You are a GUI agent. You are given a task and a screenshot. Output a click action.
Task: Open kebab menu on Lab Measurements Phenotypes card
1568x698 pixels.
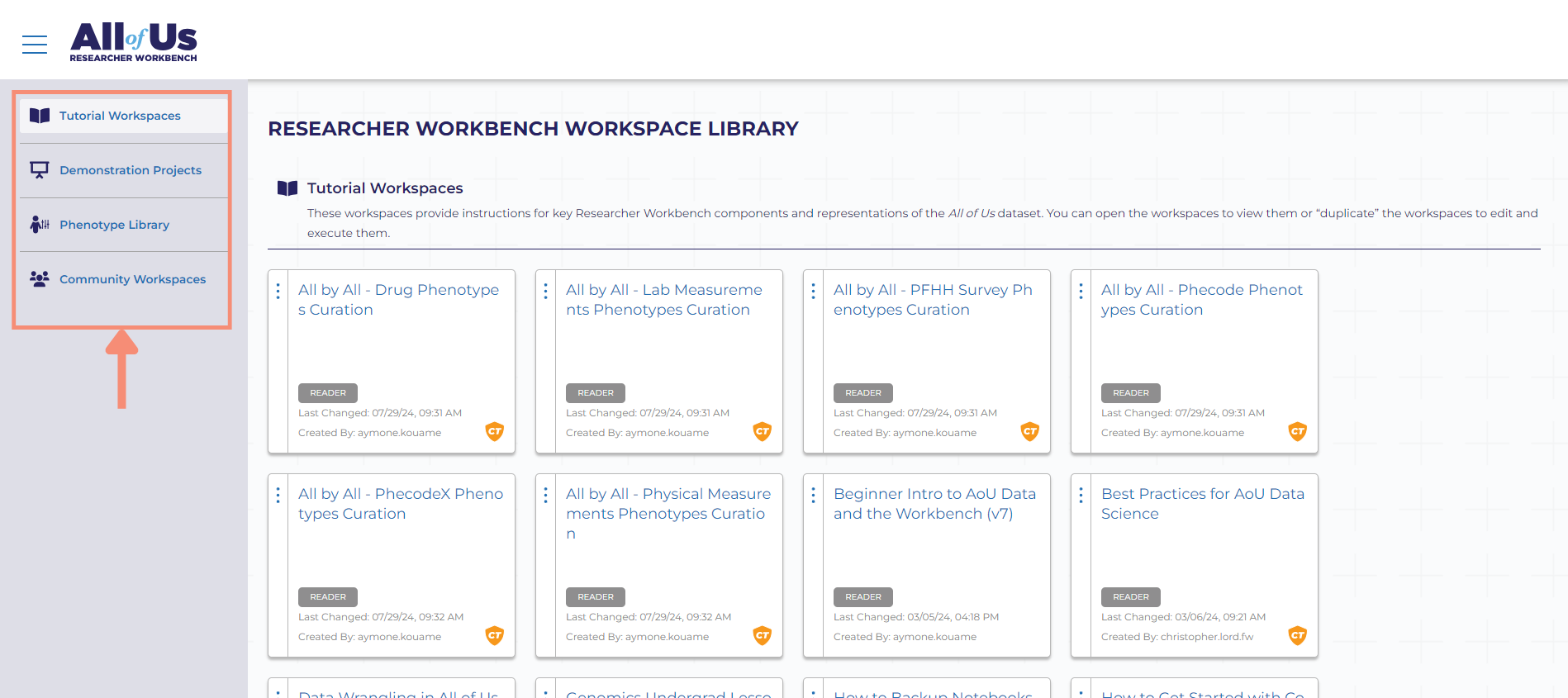(x=545, y=291)
